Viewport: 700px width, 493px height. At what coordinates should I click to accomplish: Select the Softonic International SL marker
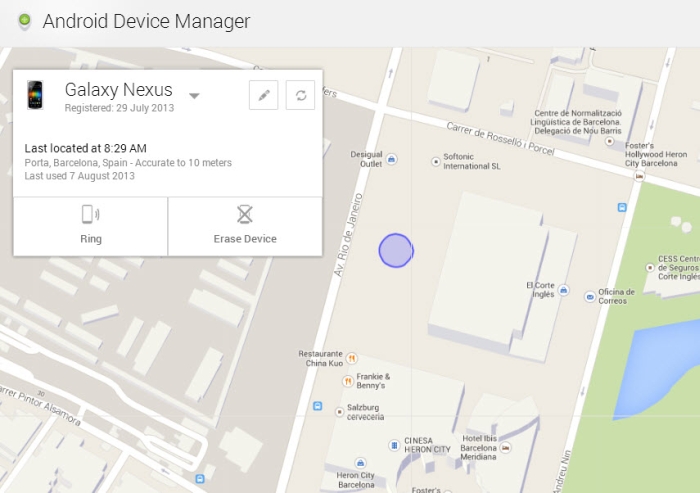tap(436, 162)
